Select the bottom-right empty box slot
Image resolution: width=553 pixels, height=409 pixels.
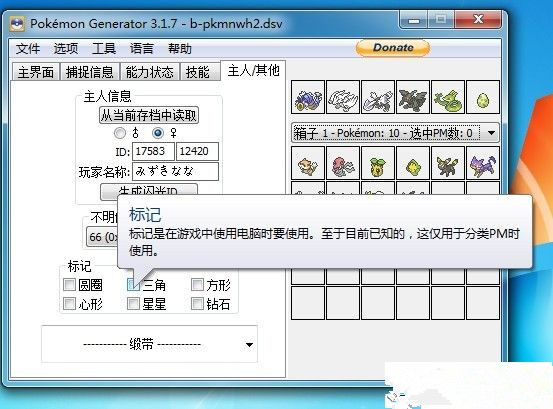coord(483,303)
